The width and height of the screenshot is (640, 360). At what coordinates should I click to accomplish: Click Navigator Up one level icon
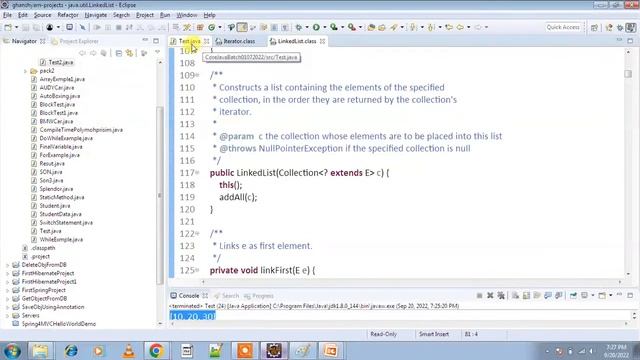click(104, 53)
